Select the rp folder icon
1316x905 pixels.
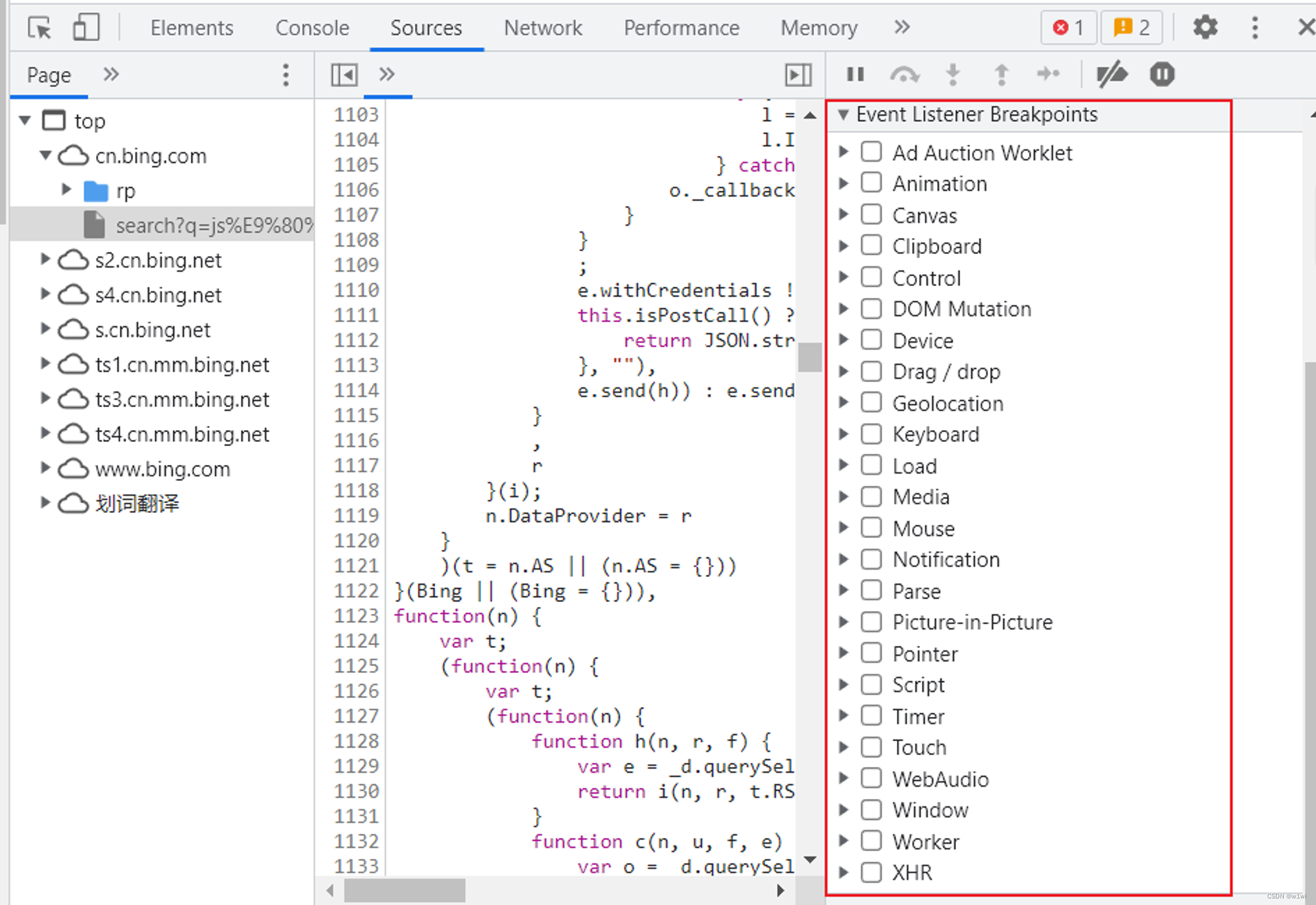[x=96, y=191]
